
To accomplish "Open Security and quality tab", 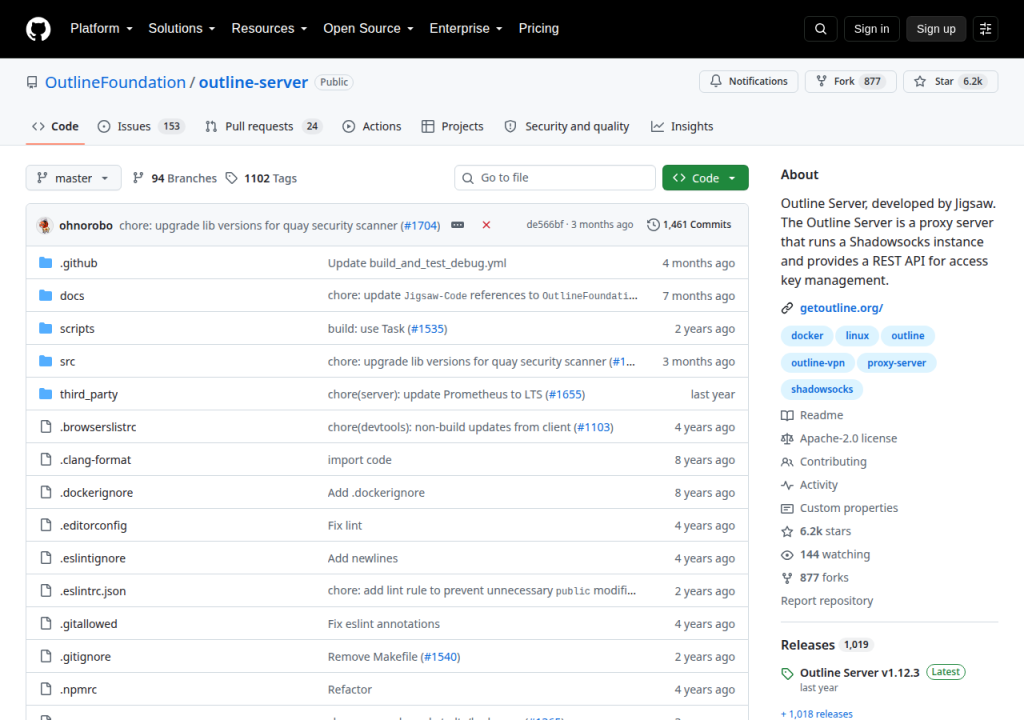I will point(567,126).
